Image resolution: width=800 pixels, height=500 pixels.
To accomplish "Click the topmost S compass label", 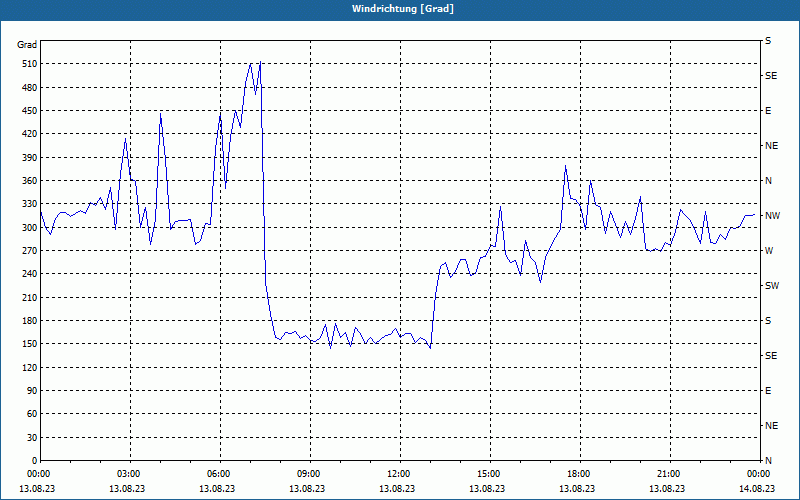I will pyautogui.click(x=768, y=41).
